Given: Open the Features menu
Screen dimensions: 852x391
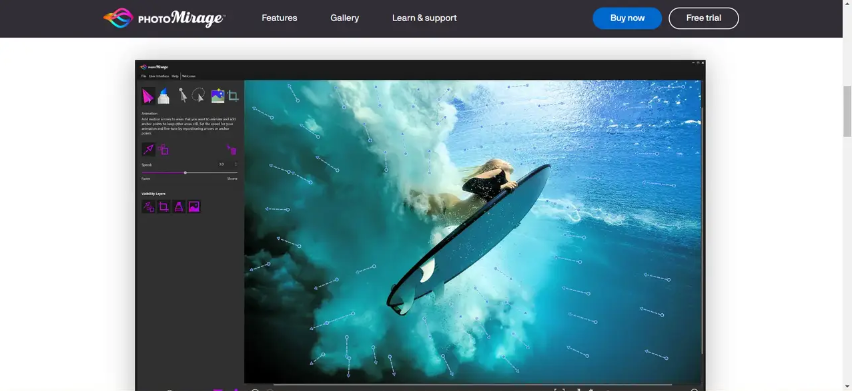Looking at the screenshot, I should pos(279,18).
